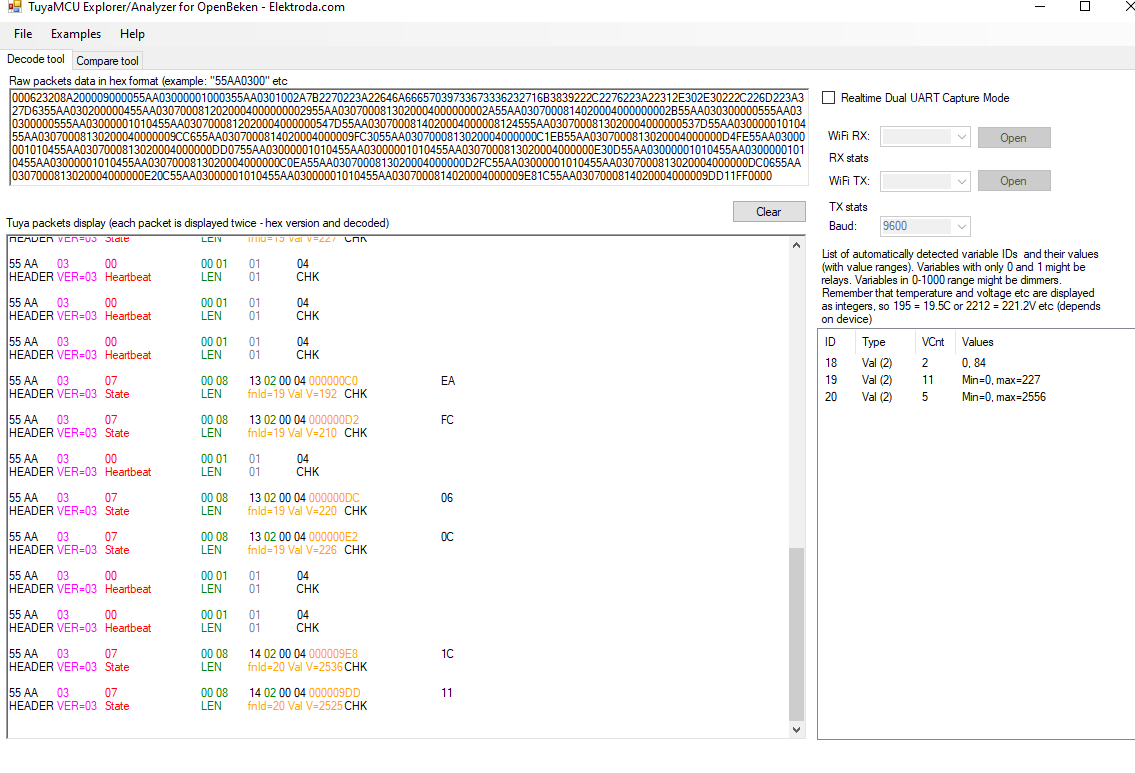Click checksum value 'FC'
This screenshot has height=773, width=1135.
pyautogui.click(x=447, y=420)
